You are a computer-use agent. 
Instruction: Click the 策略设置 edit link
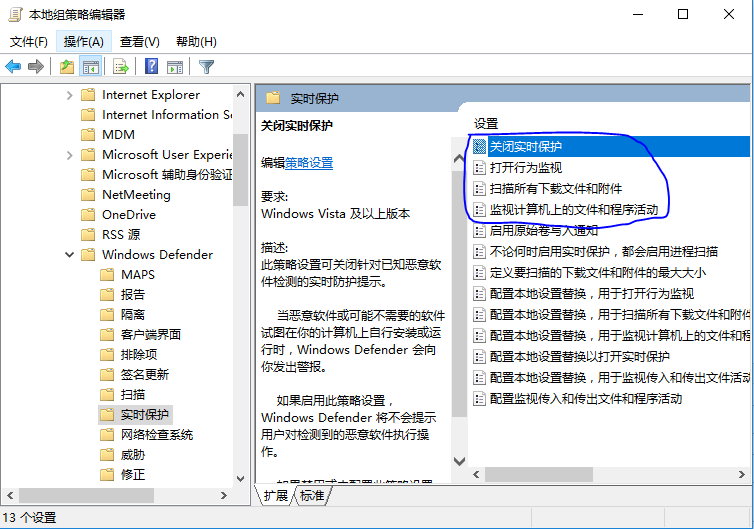309,163
